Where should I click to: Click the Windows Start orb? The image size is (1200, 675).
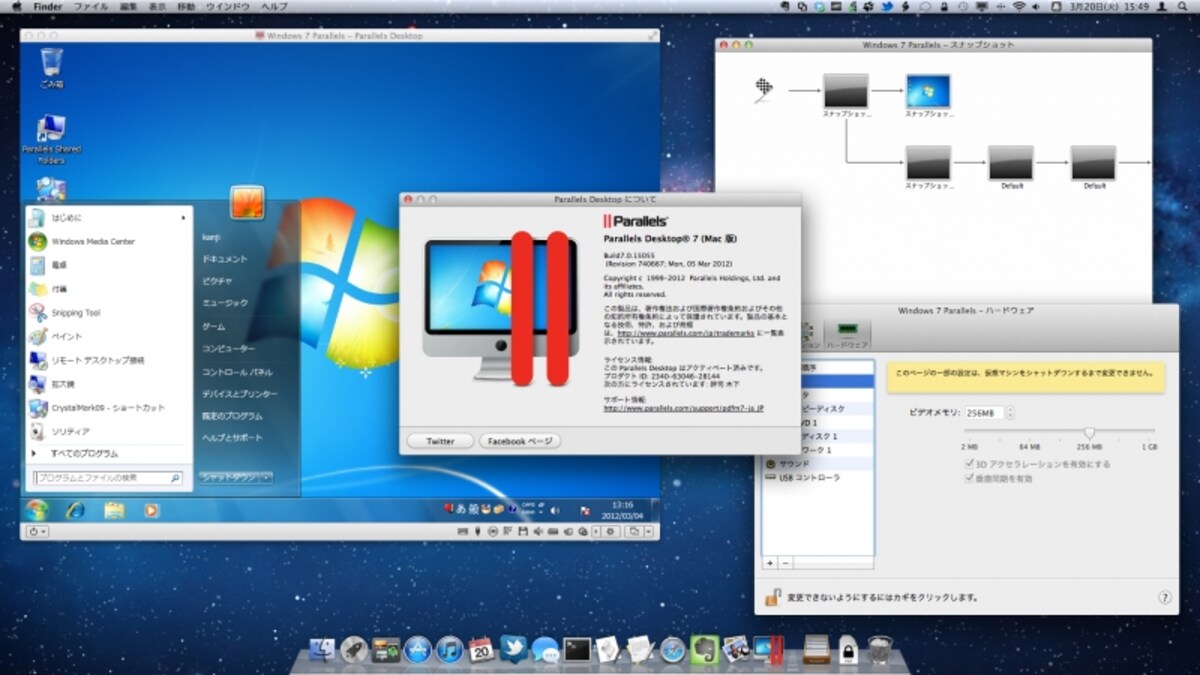click(x=37, y=510)
